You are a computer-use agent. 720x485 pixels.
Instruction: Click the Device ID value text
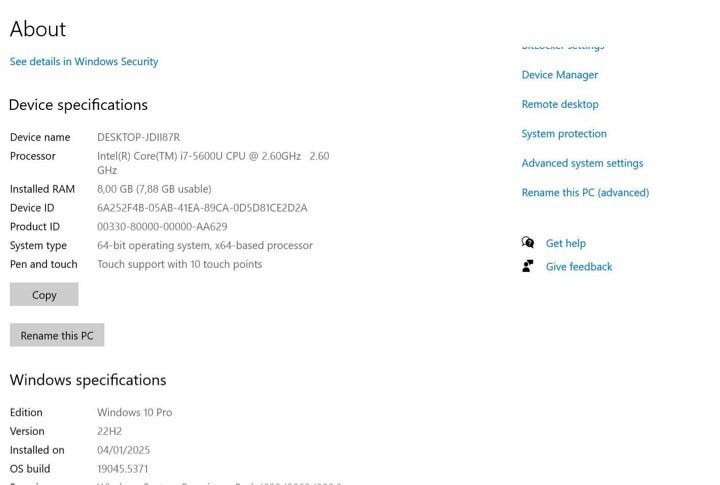tap(202, 208)
